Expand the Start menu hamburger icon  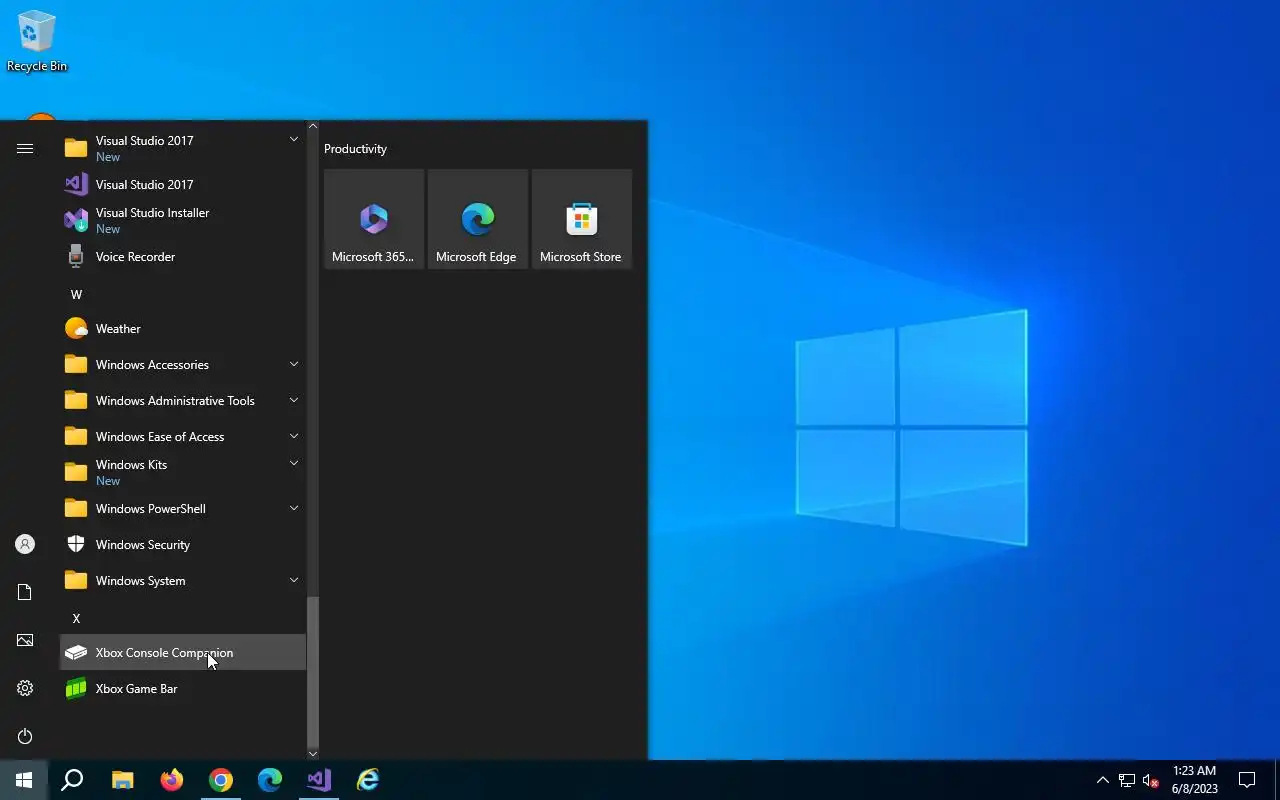point(25,149)
